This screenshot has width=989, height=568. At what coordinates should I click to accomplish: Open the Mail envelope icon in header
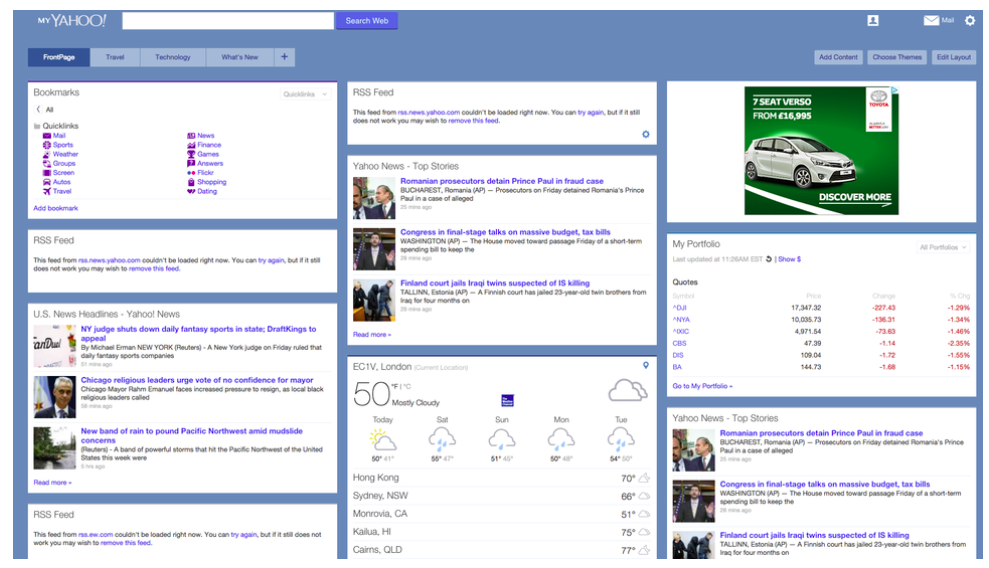[931, 20]
